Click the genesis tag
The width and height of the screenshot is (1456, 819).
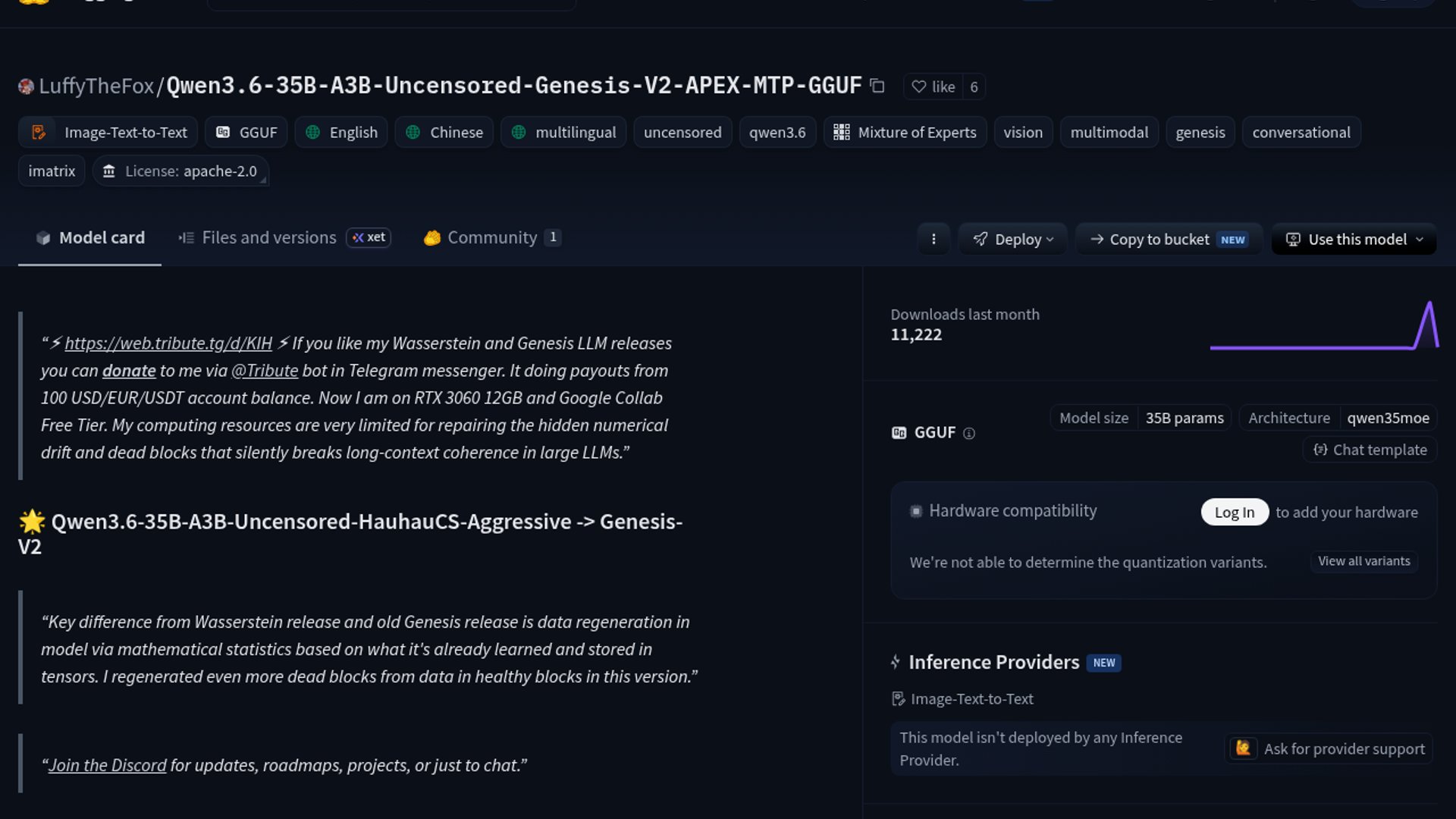[x=1200, y=132]
